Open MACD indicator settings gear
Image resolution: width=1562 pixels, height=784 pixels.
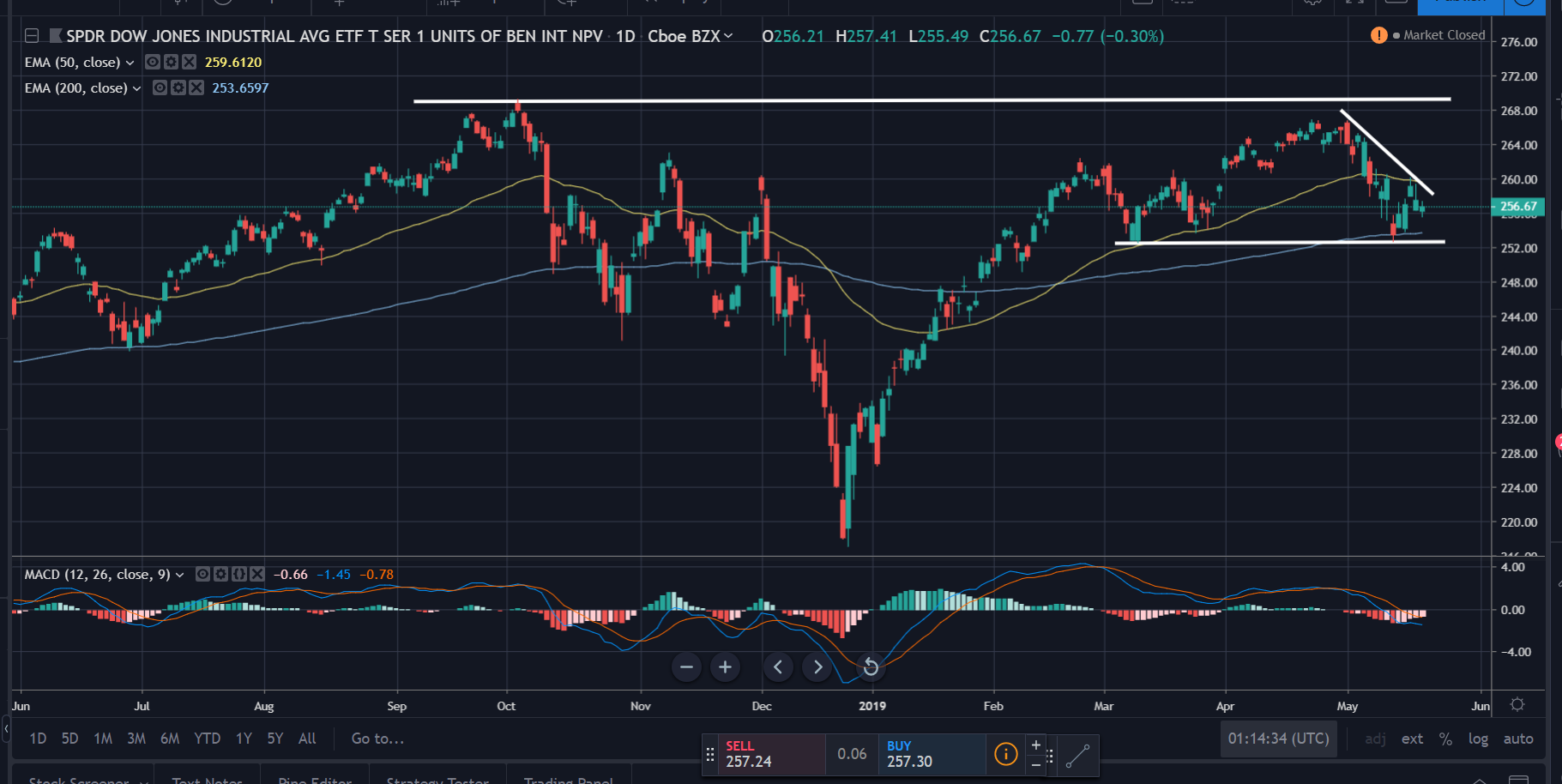tap(220, 574)
